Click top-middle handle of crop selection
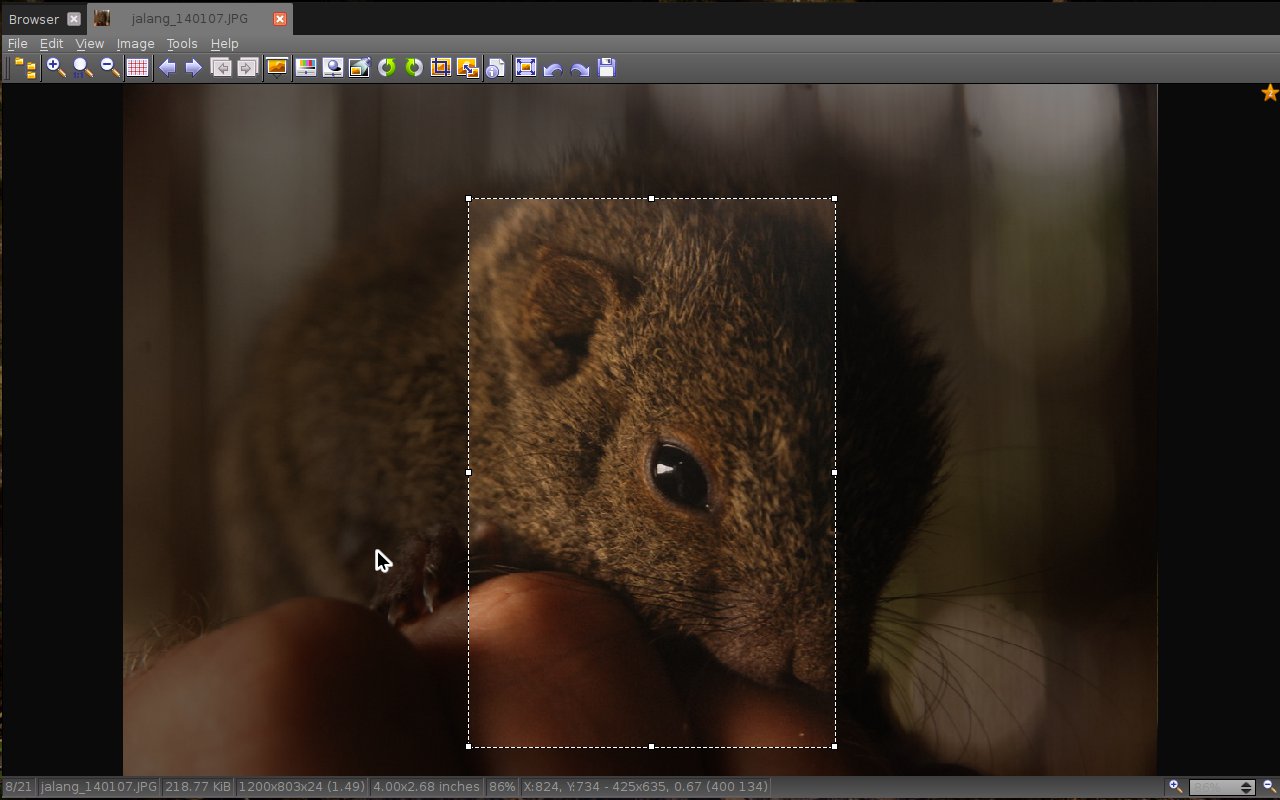 point(652,199)
